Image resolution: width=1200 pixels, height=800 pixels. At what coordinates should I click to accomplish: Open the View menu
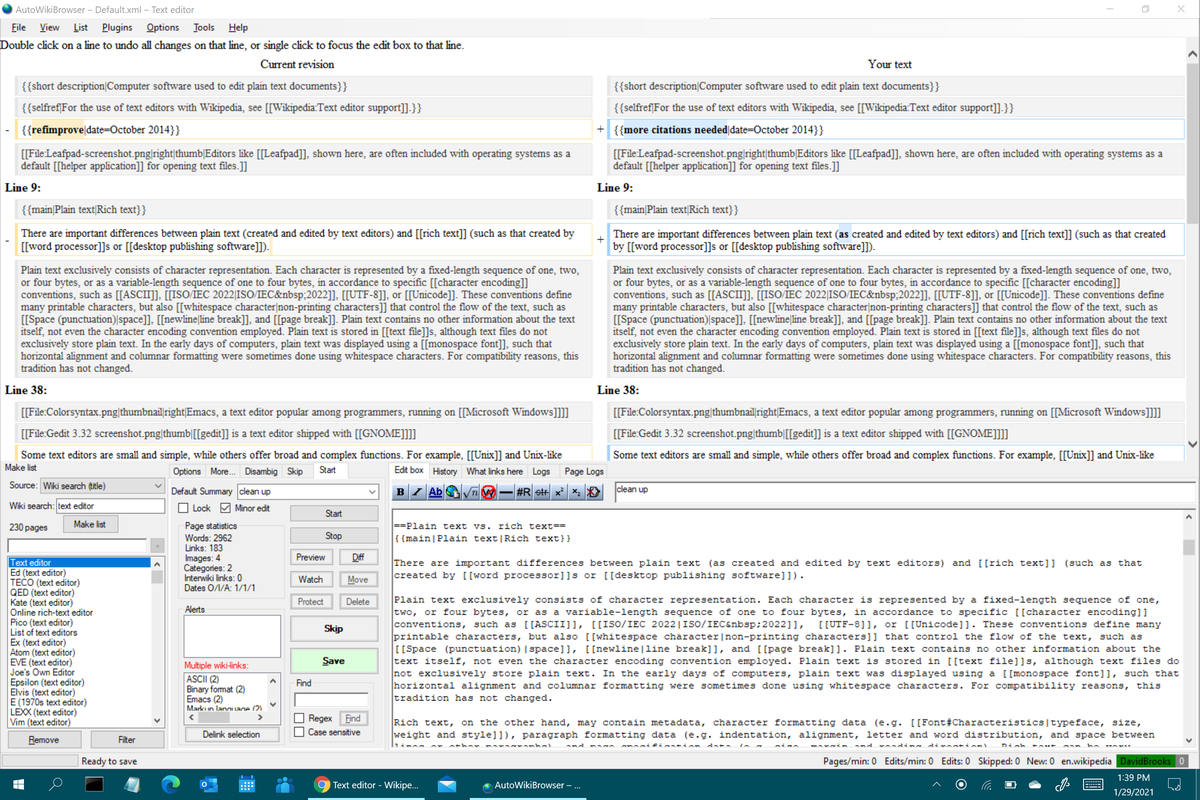[x=48, y=27]
